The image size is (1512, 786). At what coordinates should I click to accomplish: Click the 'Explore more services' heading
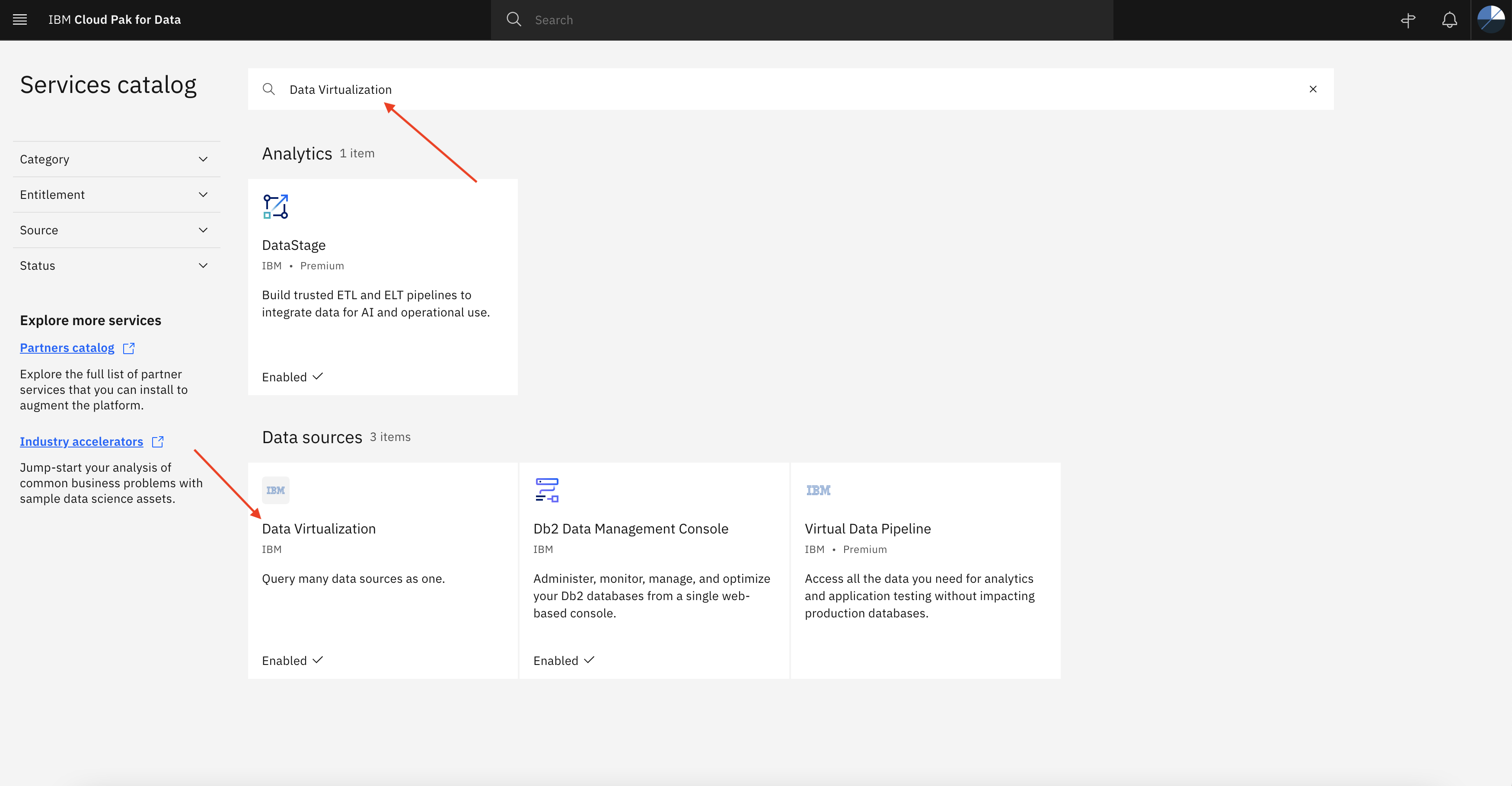coord(90,320)
